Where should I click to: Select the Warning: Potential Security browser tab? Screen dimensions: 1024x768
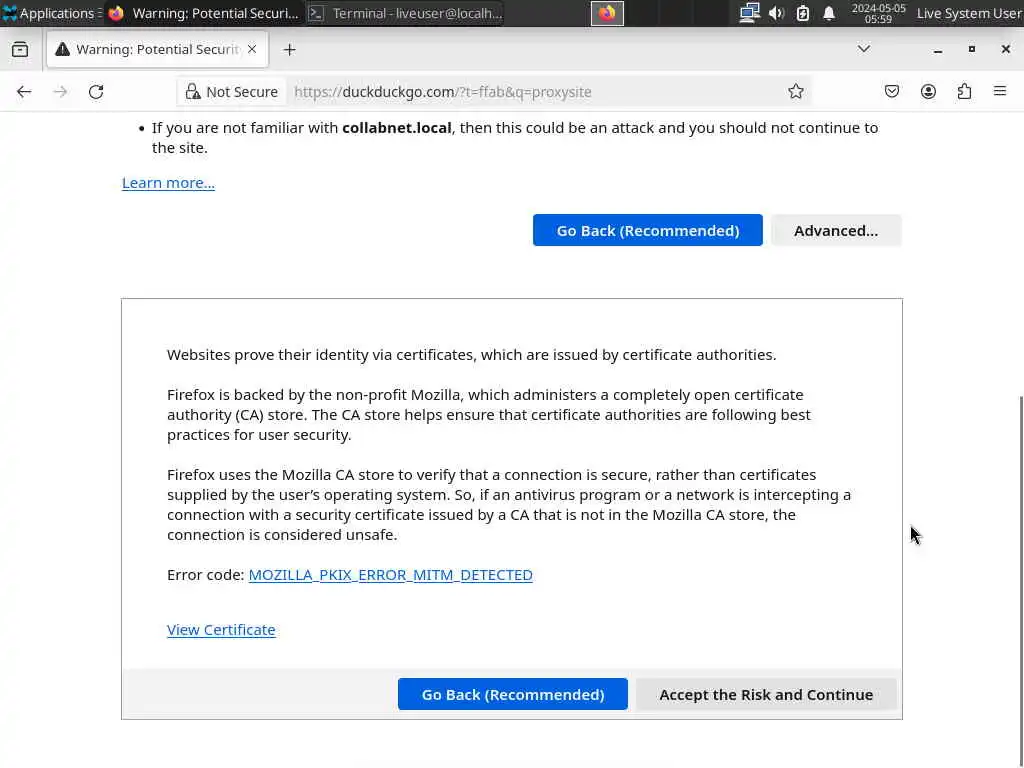point(157,50)
